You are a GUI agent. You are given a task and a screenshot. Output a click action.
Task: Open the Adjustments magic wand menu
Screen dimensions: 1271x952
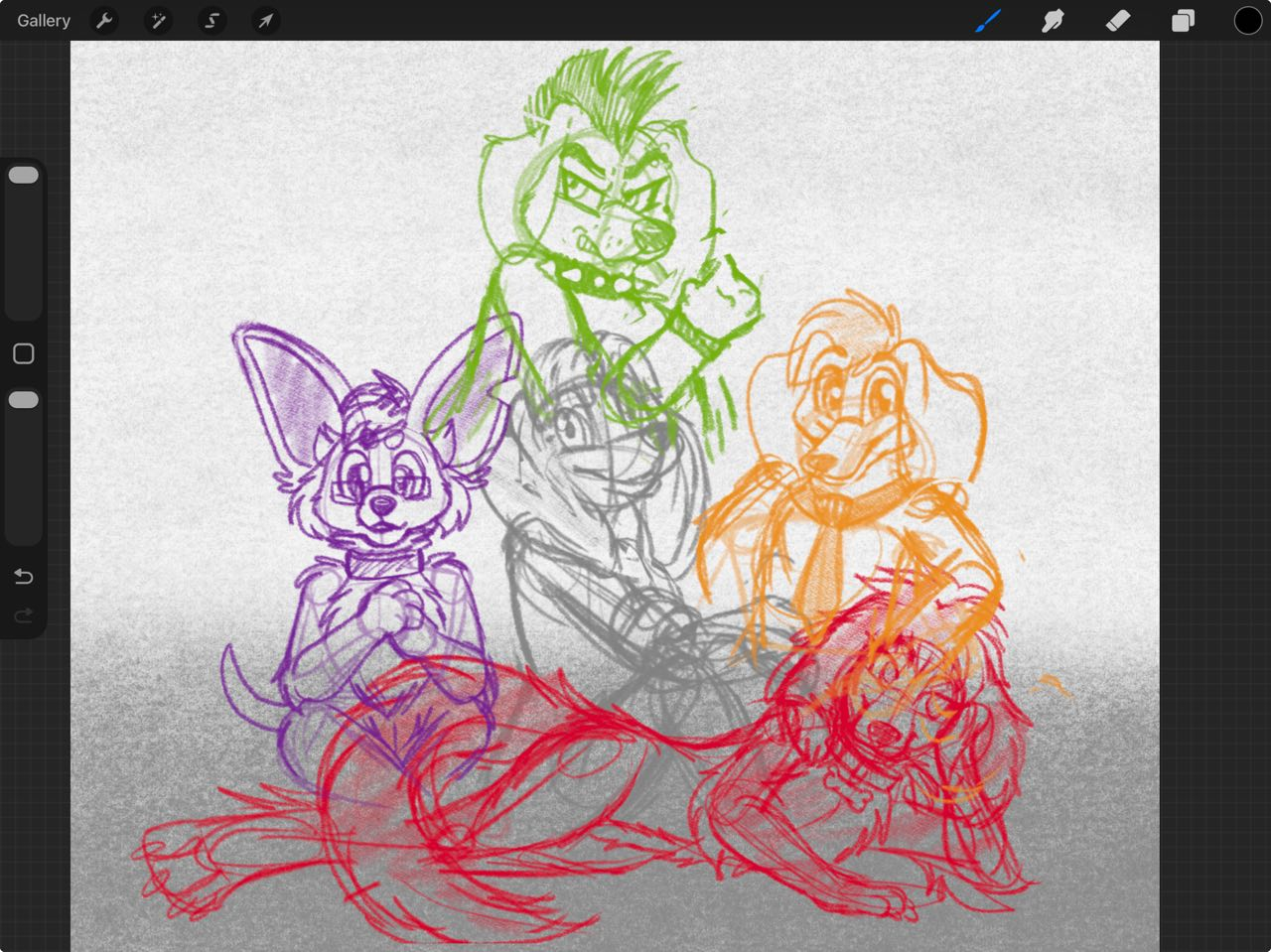(x=158, y=21)
